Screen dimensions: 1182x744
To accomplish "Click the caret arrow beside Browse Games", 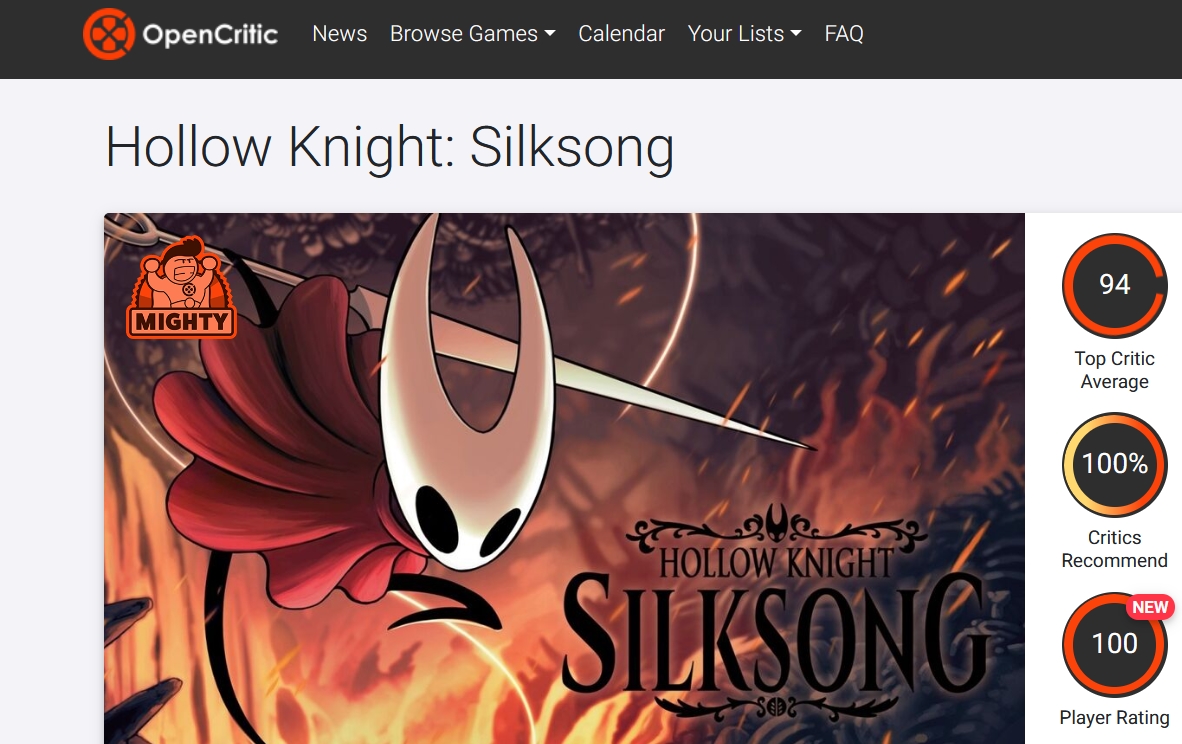I will [x=550, y=34].
